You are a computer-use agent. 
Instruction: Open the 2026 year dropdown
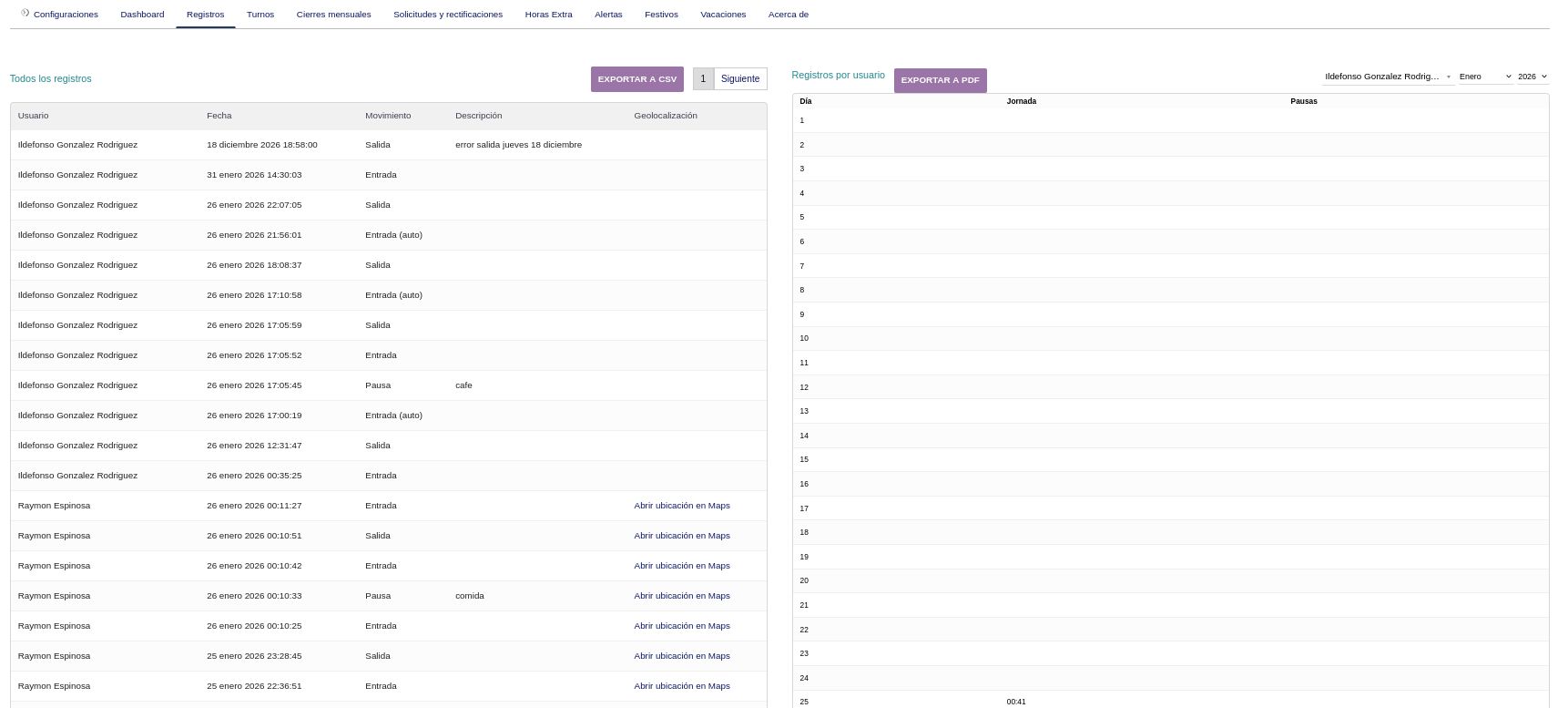[x=1532, y=77]
